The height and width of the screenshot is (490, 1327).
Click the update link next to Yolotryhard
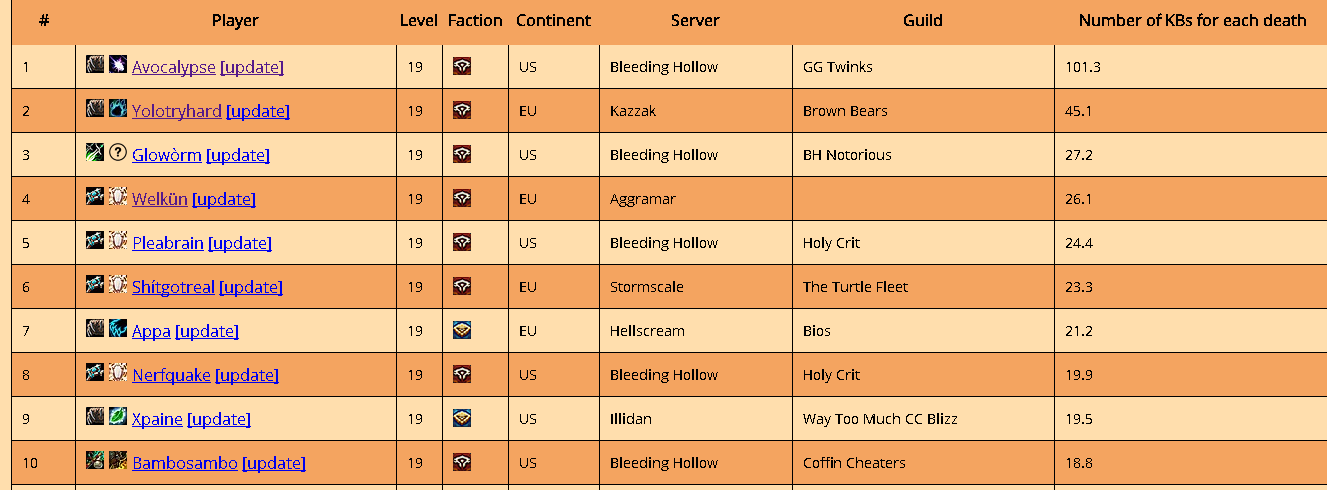258,111
